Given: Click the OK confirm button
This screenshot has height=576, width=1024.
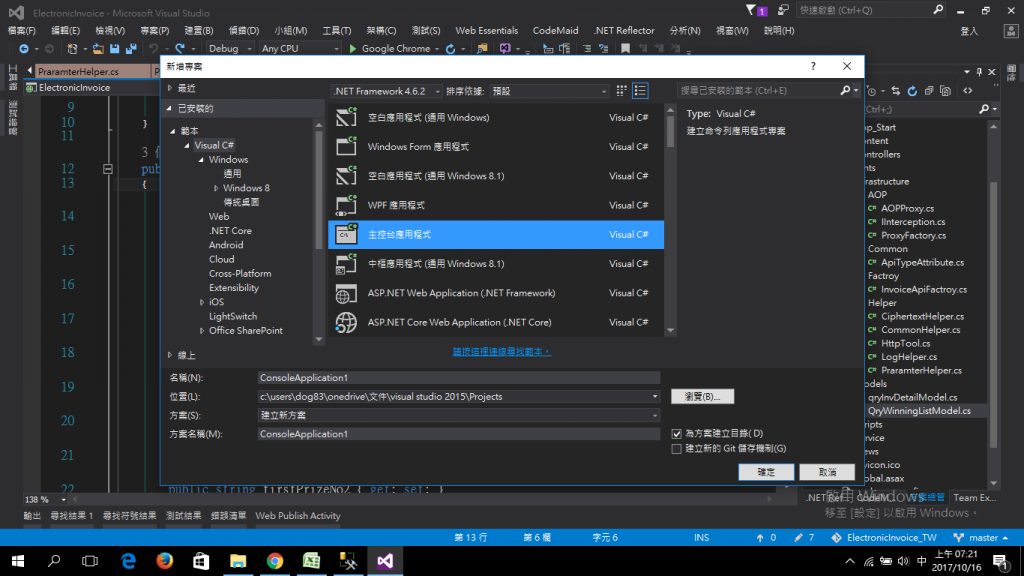Looking at the screenshot, I should click(766, 472).
